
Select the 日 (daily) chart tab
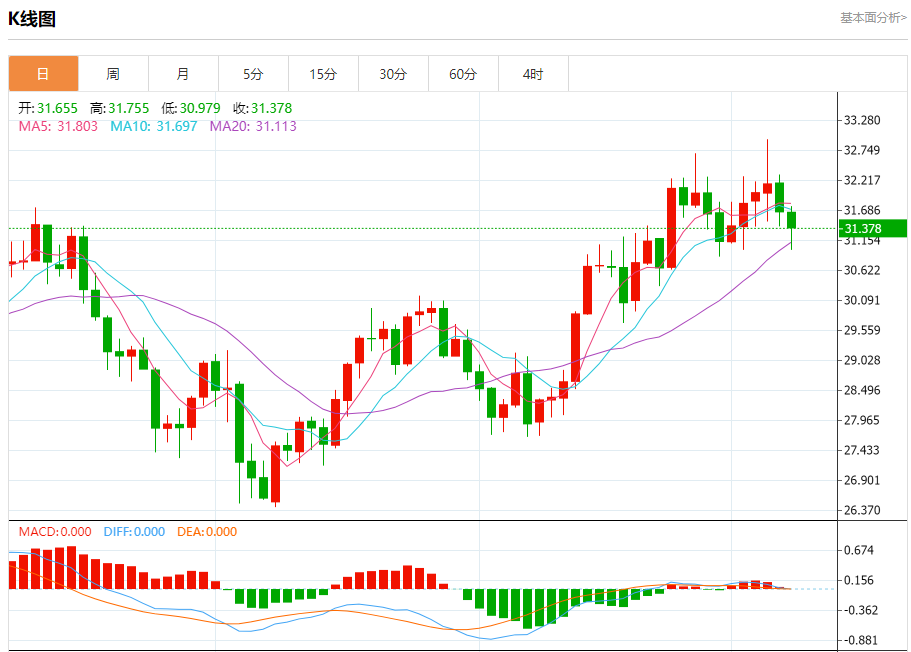(x=44, y=74)
